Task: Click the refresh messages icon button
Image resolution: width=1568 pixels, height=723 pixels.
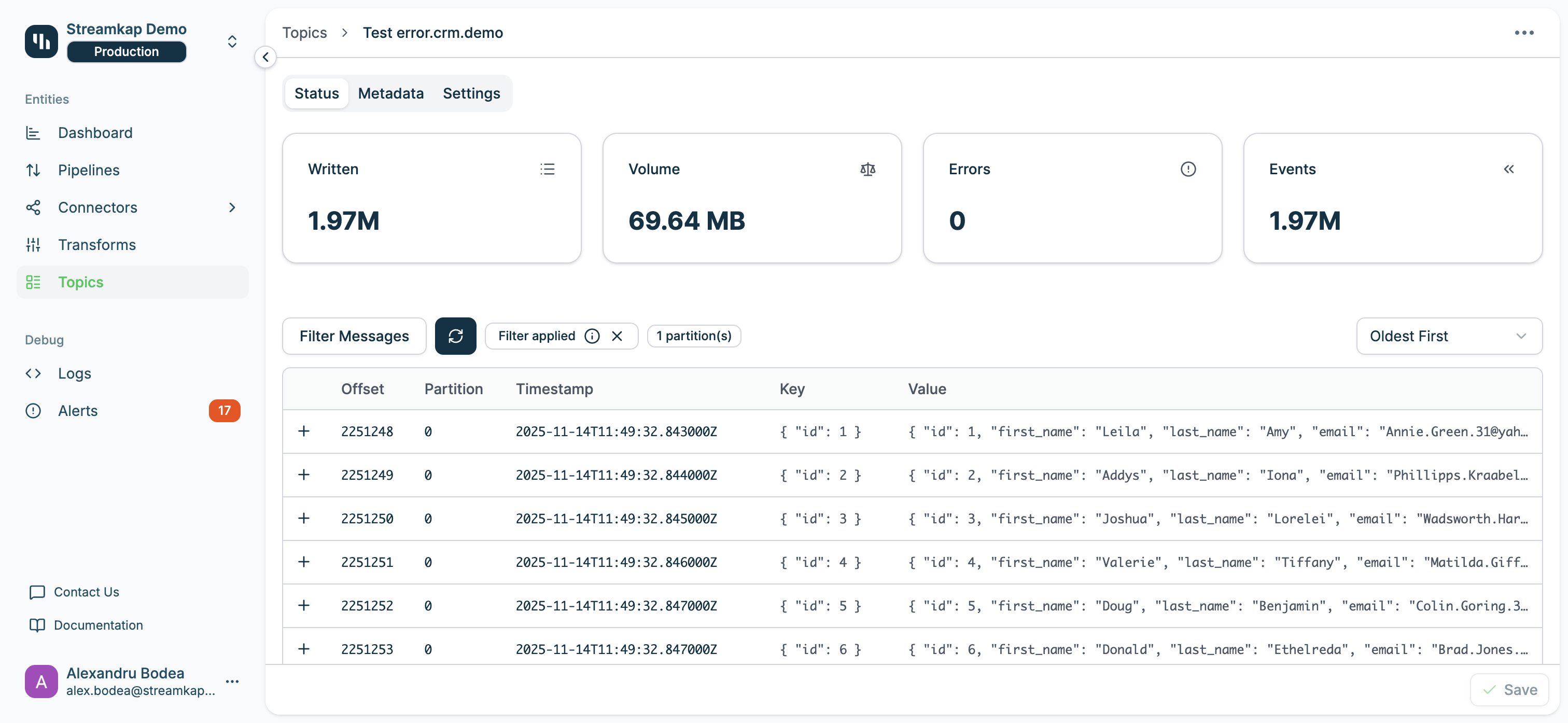Action: pyautogui.click(x=455, y=336)
